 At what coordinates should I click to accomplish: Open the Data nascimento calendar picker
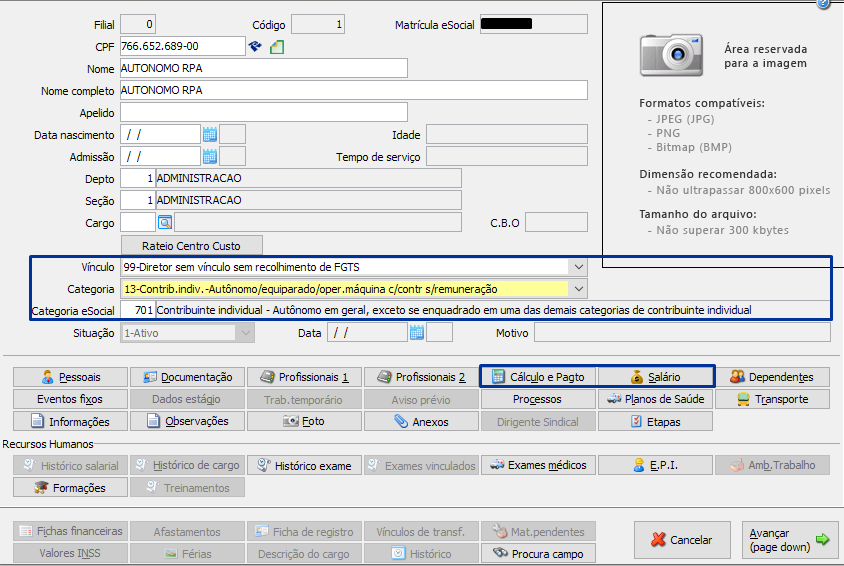click(209, 135)
